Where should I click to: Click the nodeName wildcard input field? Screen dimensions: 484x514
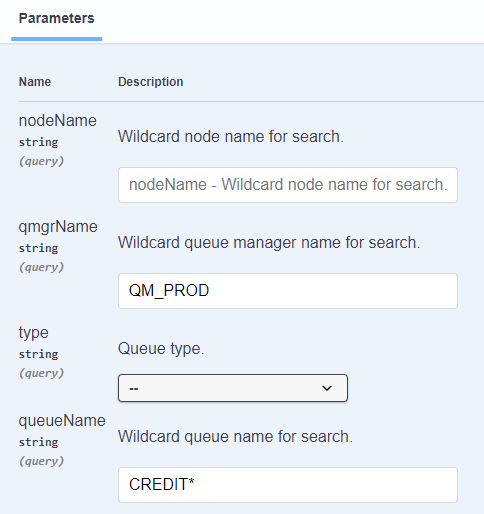tap(288, 185)
